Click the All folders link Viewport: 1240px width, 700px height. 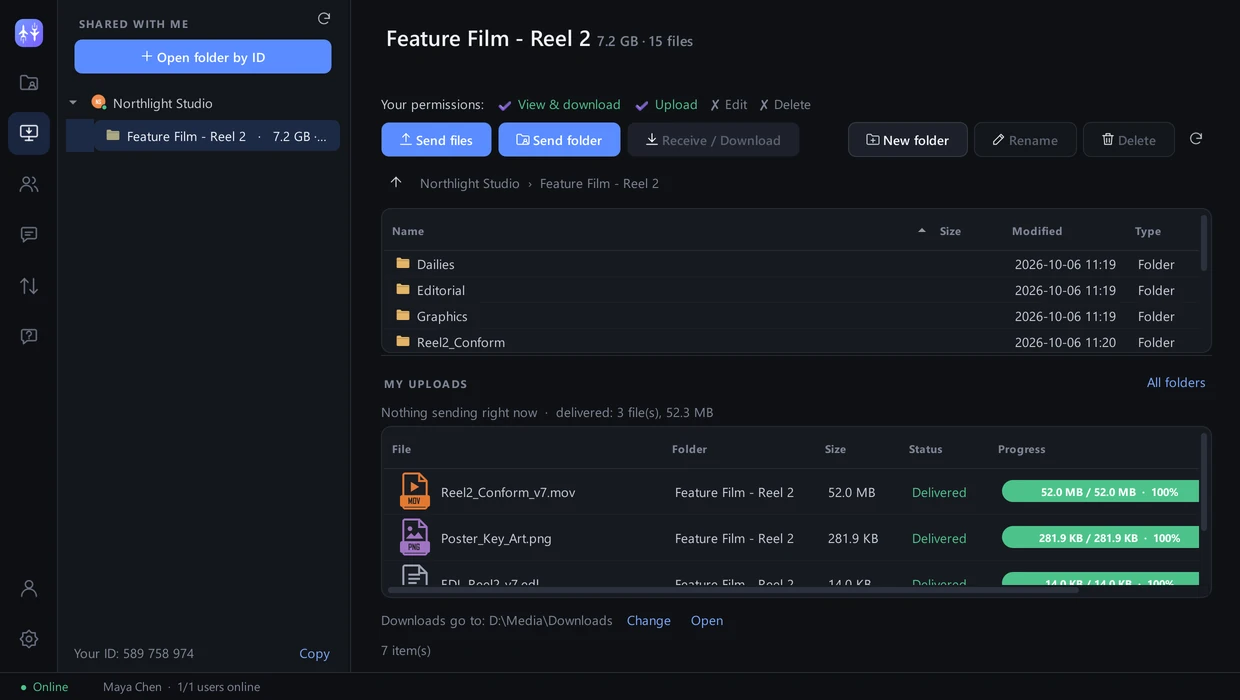tap(1176, 382)
